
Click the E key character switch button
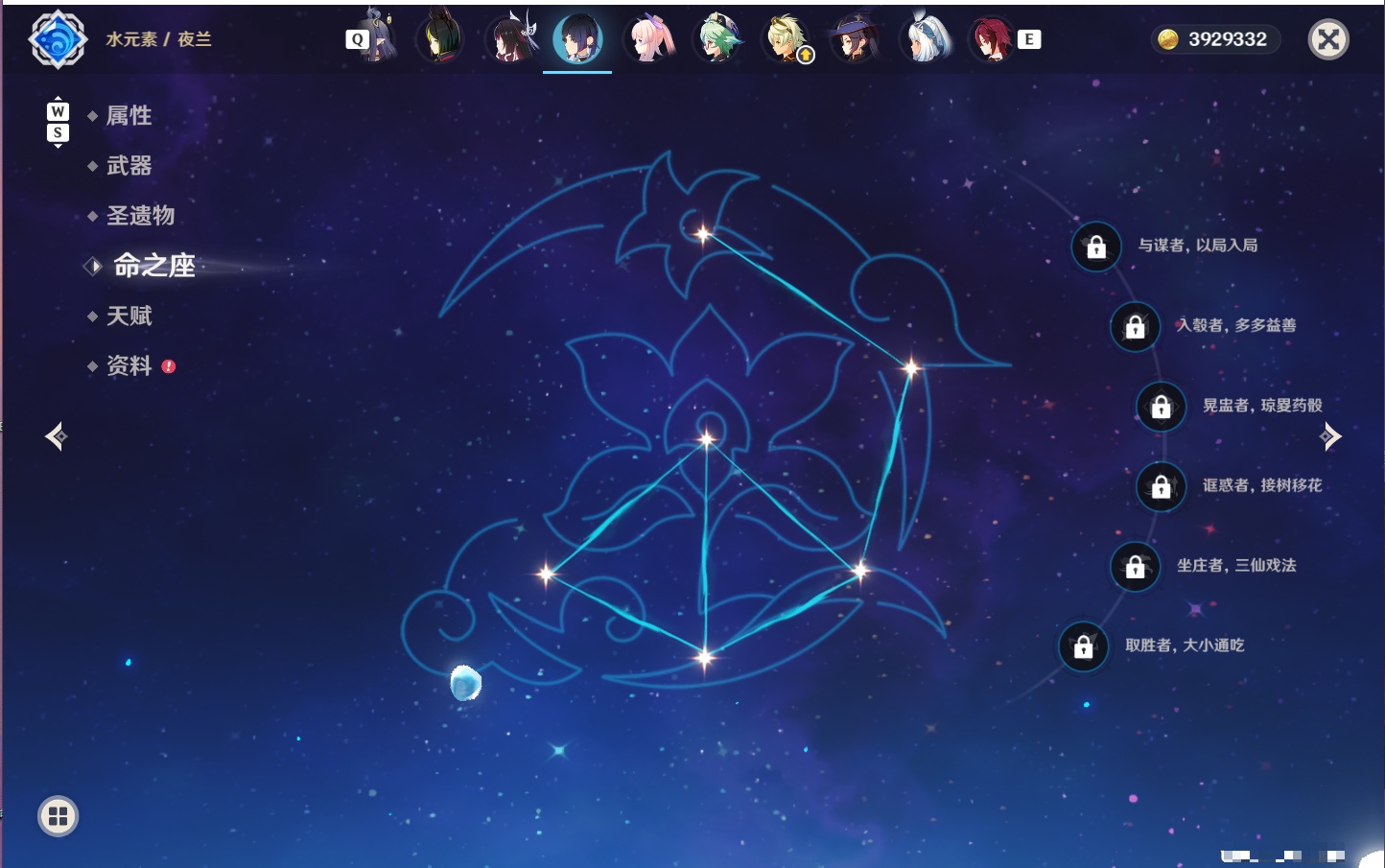pos(1029,39)
